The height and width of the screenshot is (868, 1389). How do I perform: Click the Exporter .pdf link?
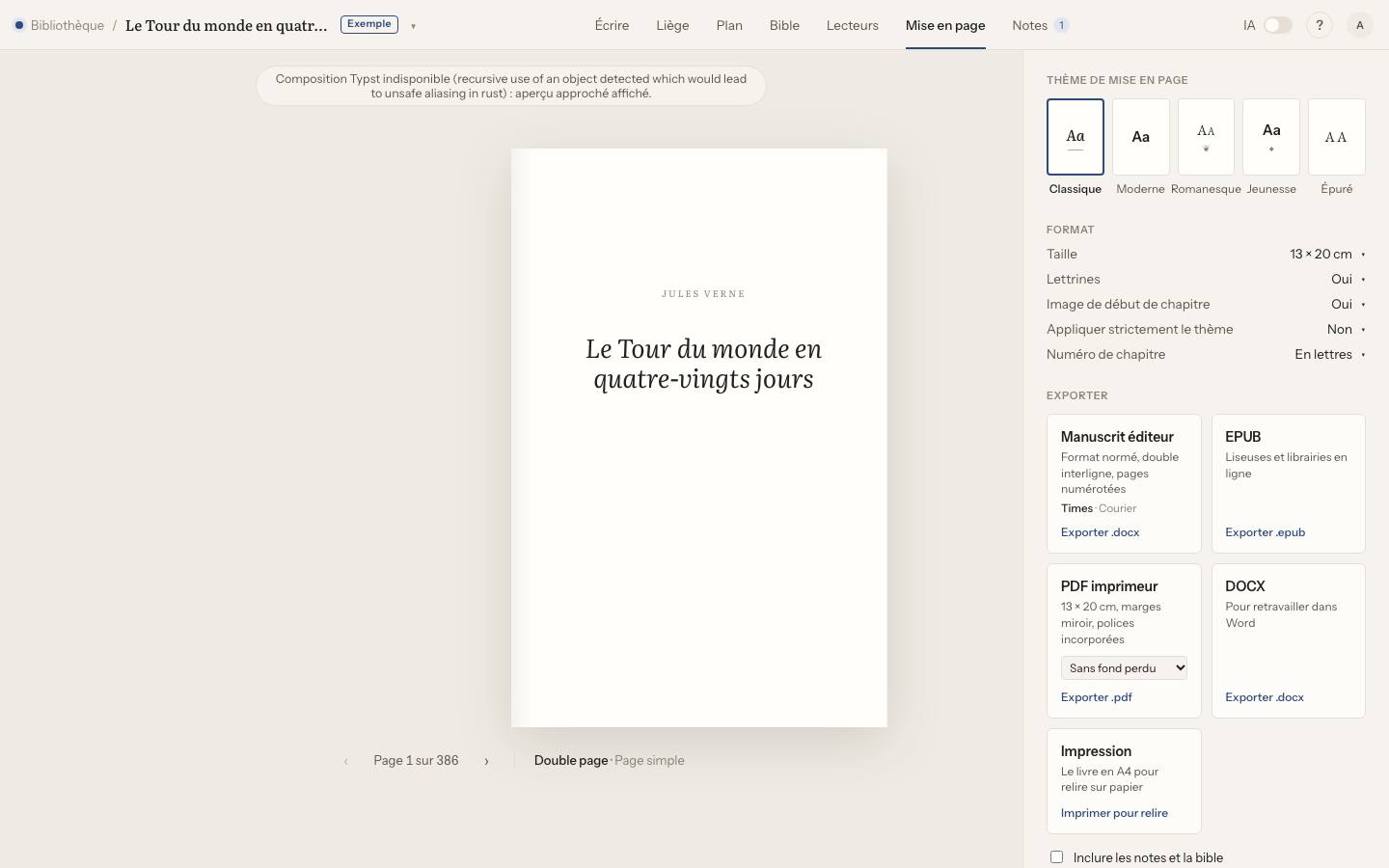[x=1096, y=697]
